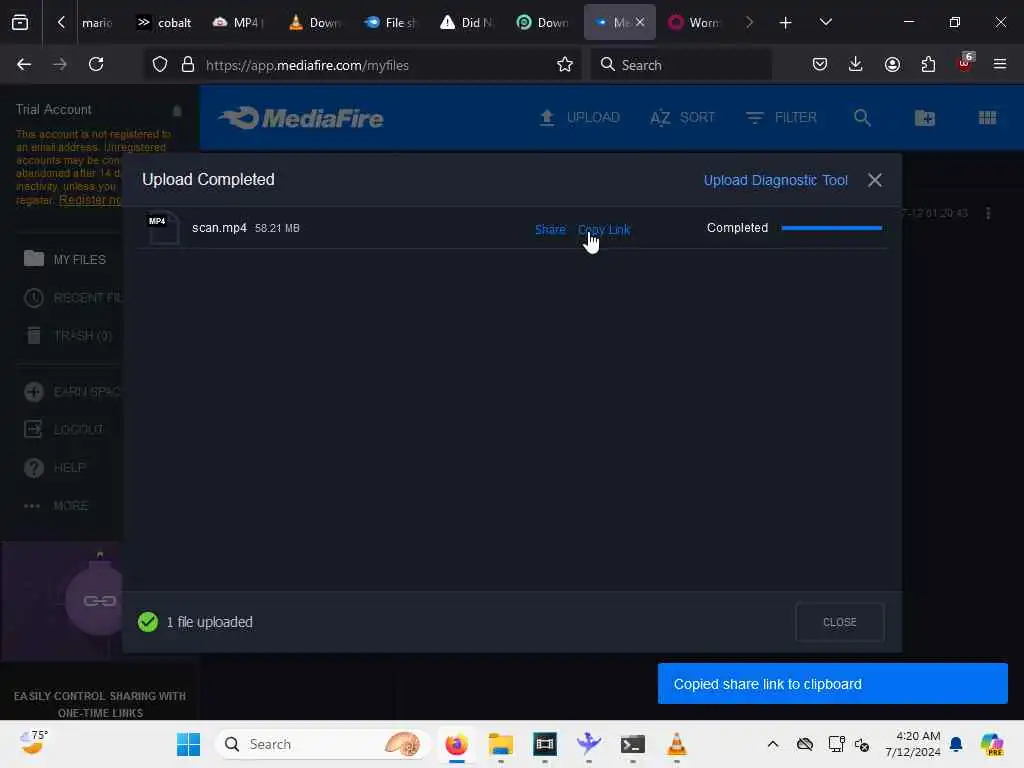Switch to grid view icon
This screenshot has width=1024, height=768.
[x=987, y=118]
